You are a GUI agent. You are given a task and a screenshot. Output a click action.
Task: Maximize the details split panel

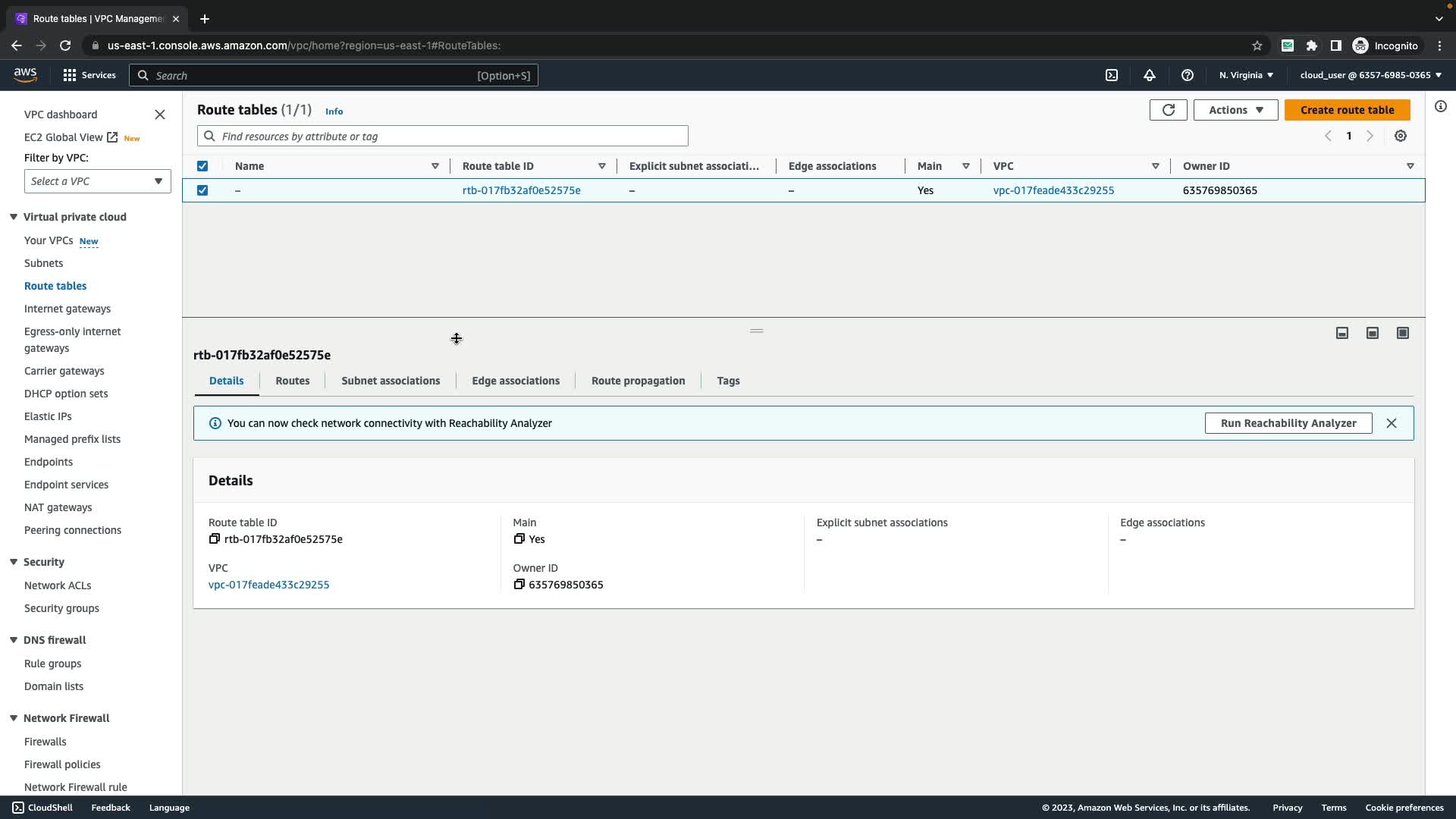[1402, 333]
